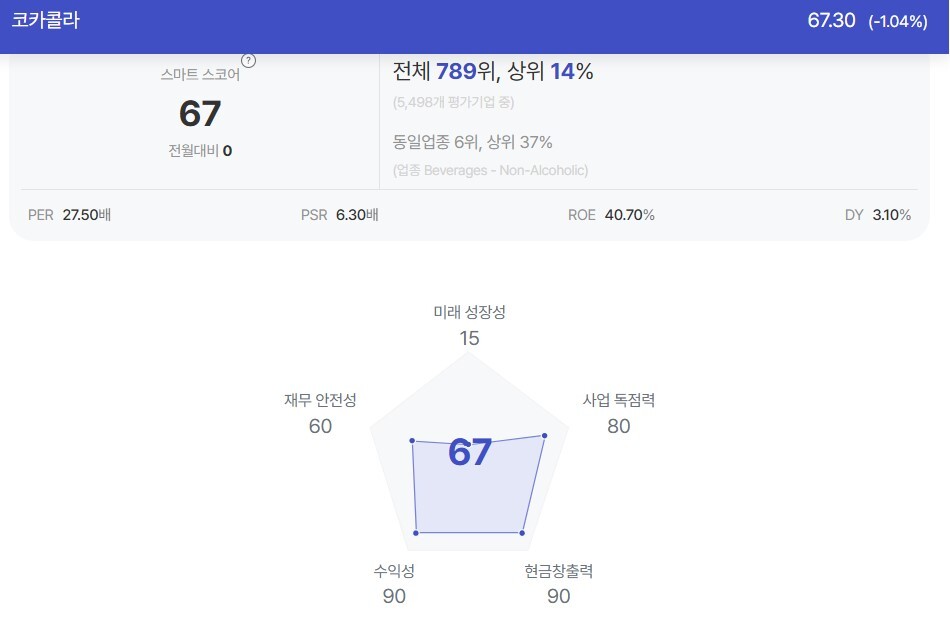Click the 67.30 stock price in header
This screenshot has width=950, height=625.
831,21
